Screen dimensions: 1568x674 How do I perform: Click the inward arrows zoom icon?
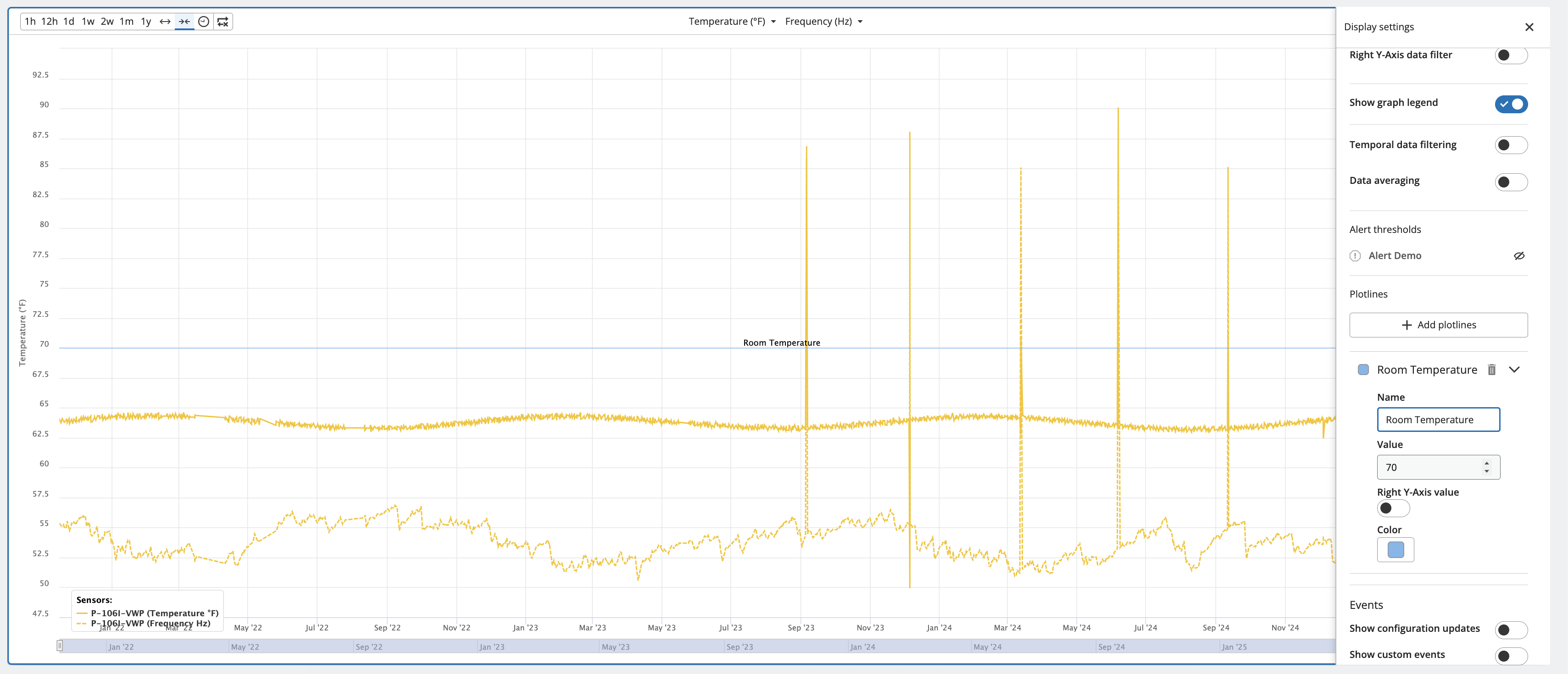184,22
